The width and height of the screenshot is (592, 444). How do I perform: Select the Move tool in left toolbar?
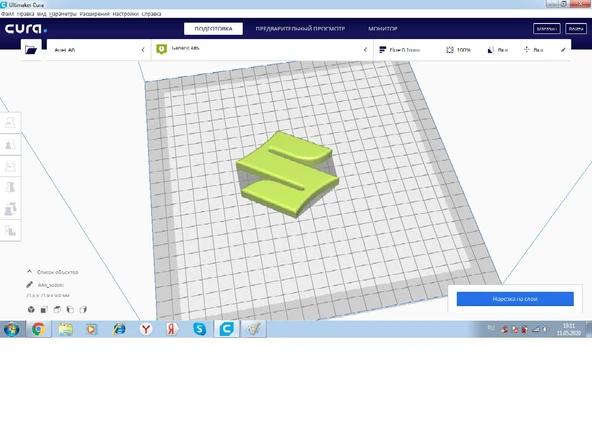click(10, 123)
